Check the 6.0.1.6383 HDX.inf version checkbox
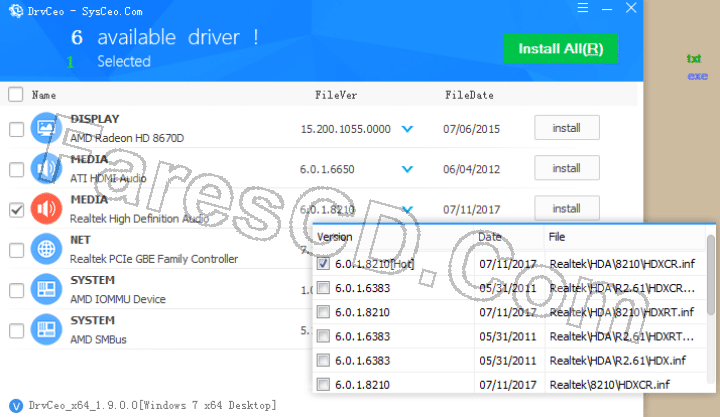This screenshot has height=417, width=720. [x=323, y=361]
